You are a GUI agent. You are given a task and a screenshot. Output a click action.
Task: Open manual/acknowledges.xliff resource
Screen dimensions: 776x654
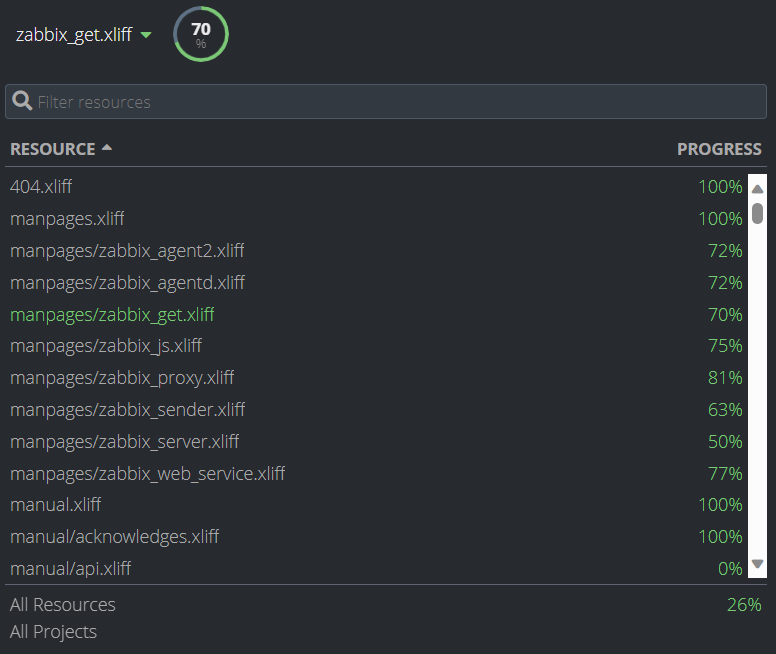114,537
